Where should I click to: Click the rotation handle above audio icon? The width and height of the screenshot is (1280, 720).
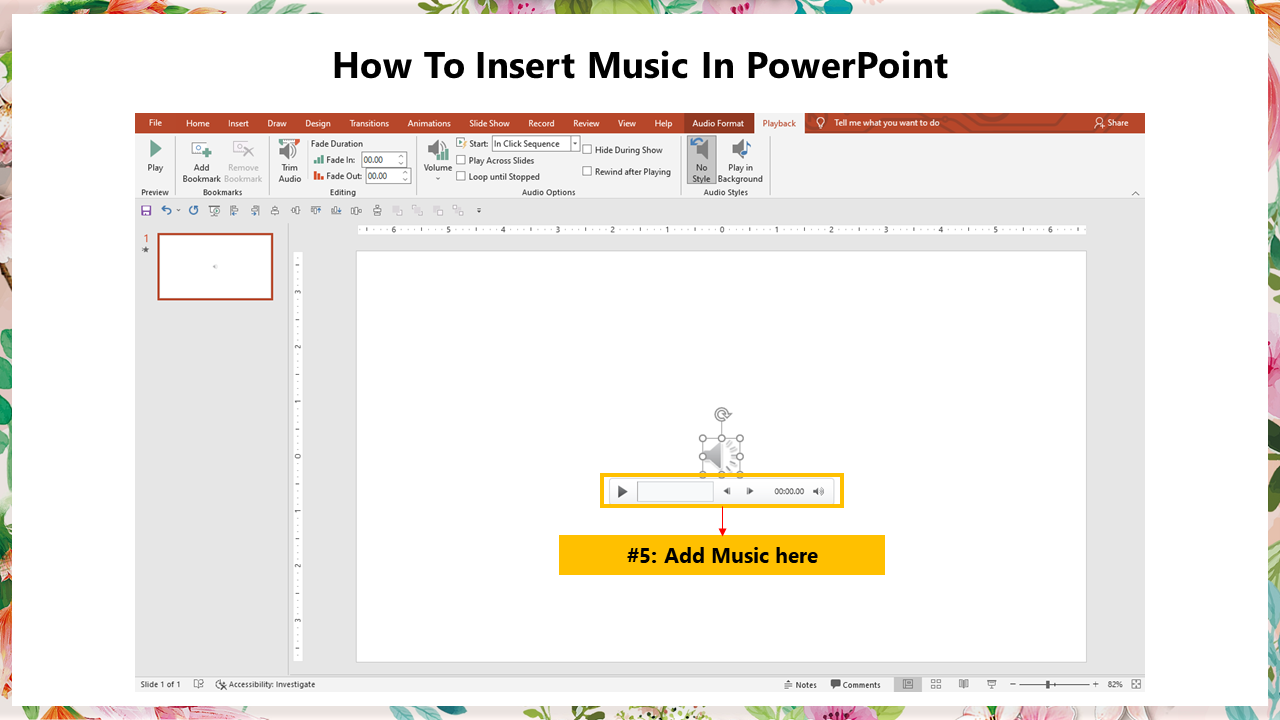click(x=722, y=414)
